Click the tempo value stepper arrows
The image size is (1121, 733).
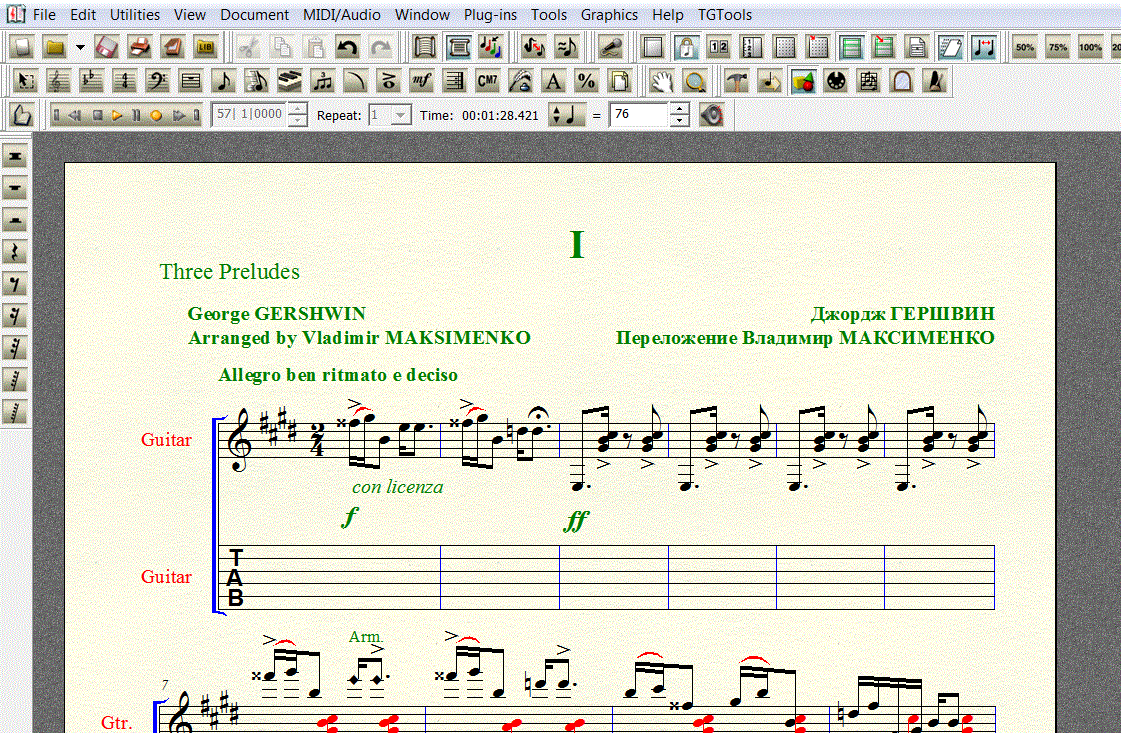coord(681,114)
